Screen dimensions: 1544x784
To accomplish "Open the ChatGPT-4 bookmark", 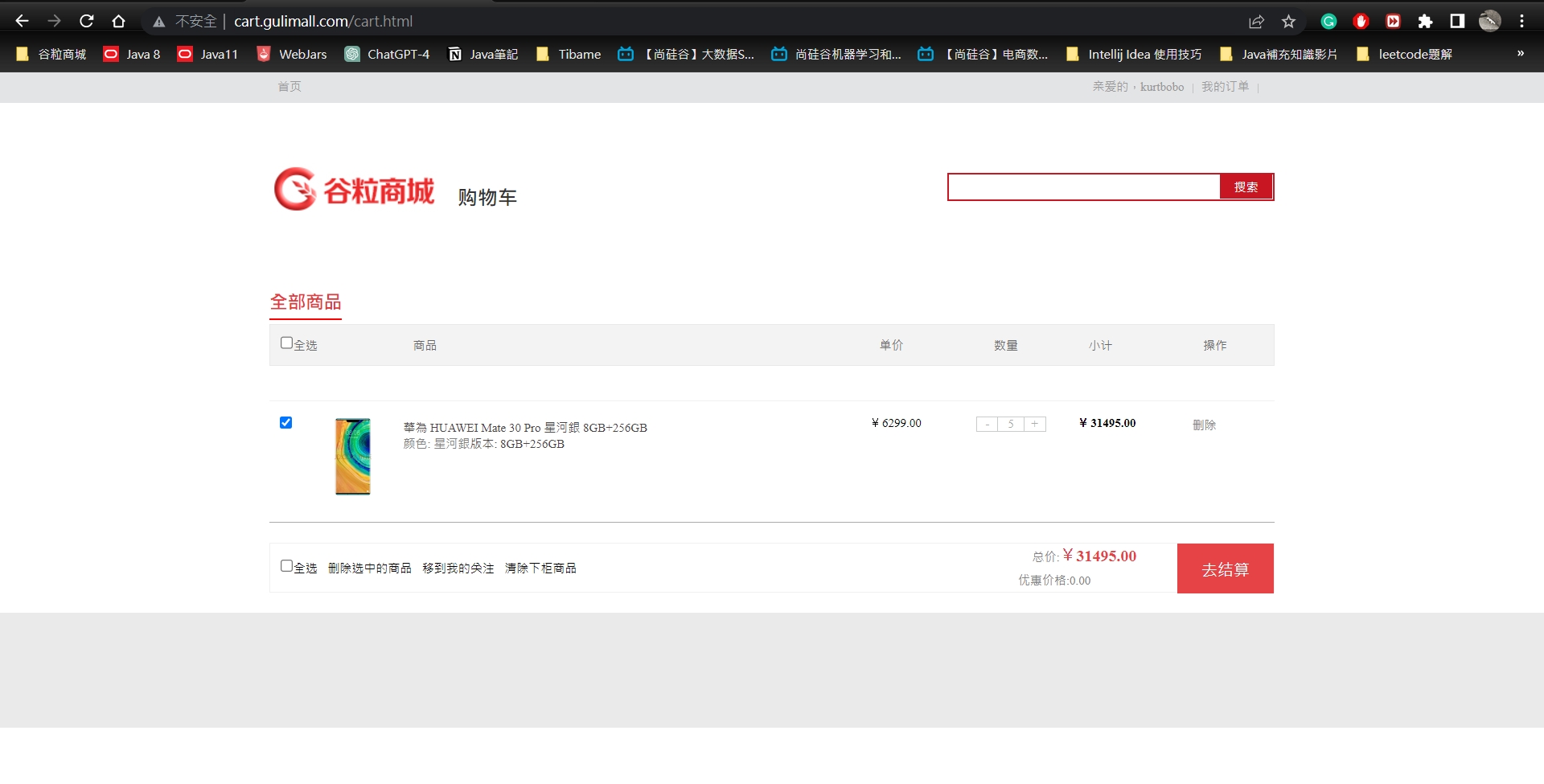I will [x=387, y=54].
